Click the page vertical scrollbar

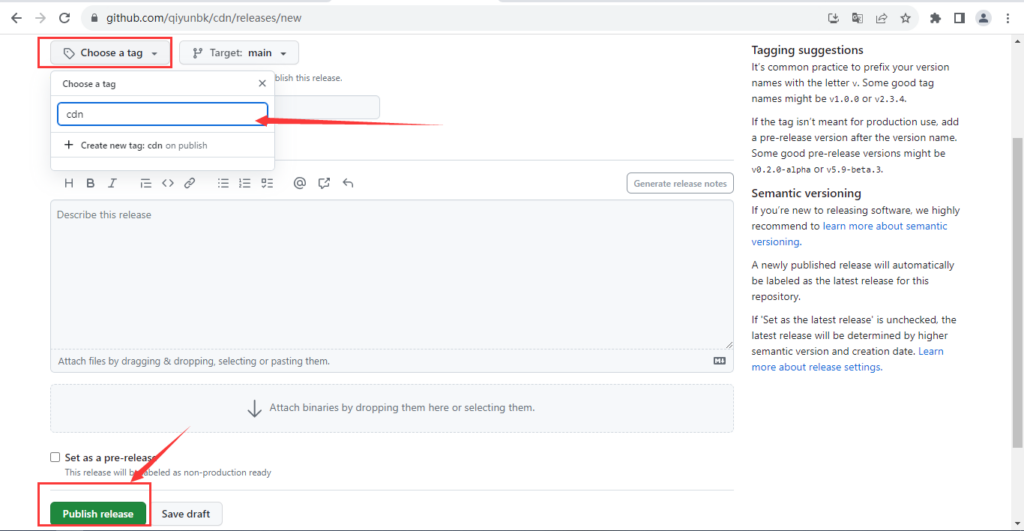[1017, 293]
